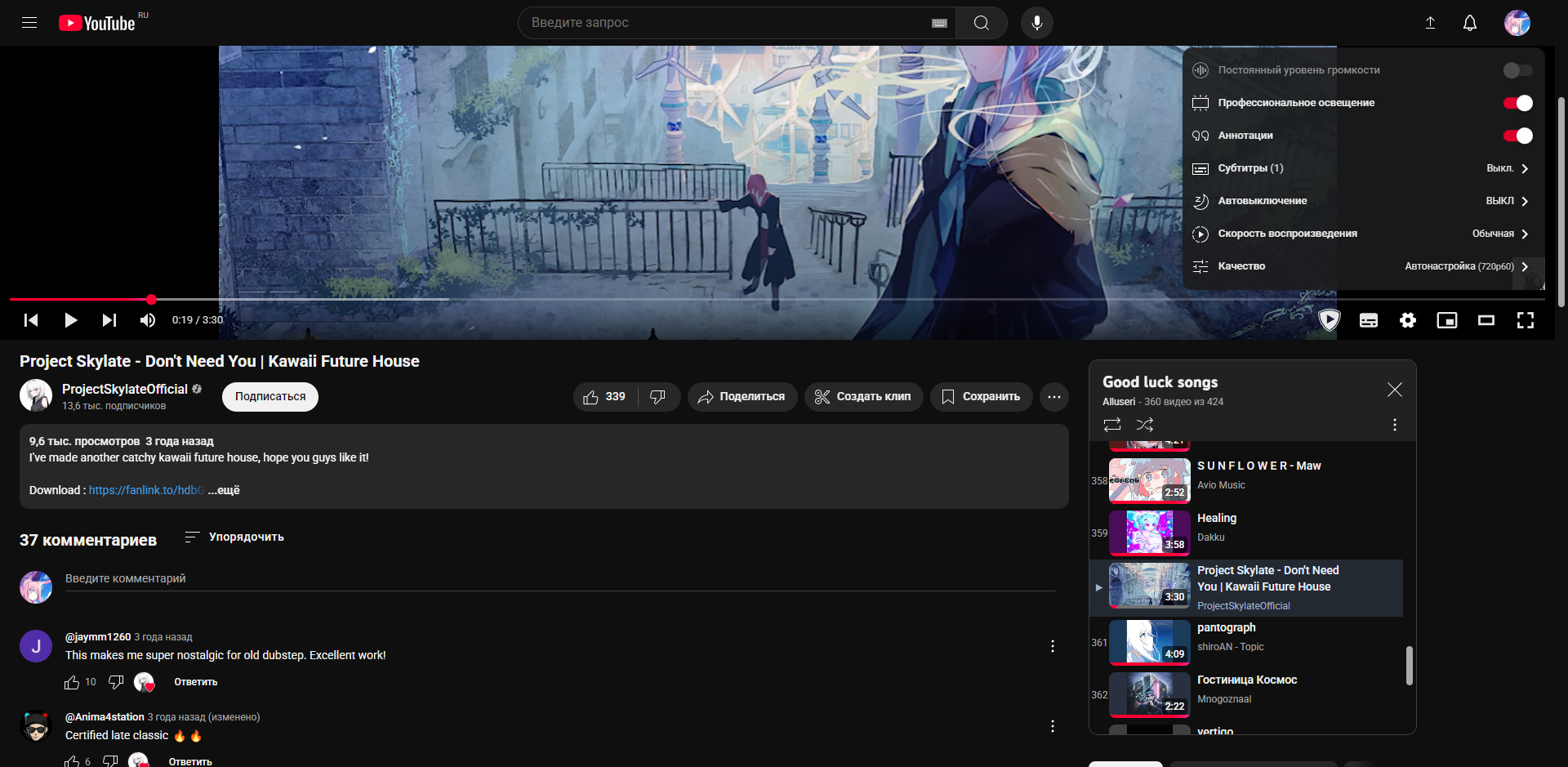The width and height of the screenshot is (1568, 767).
Task: Skip to the previous video
Action: point(31,320)
